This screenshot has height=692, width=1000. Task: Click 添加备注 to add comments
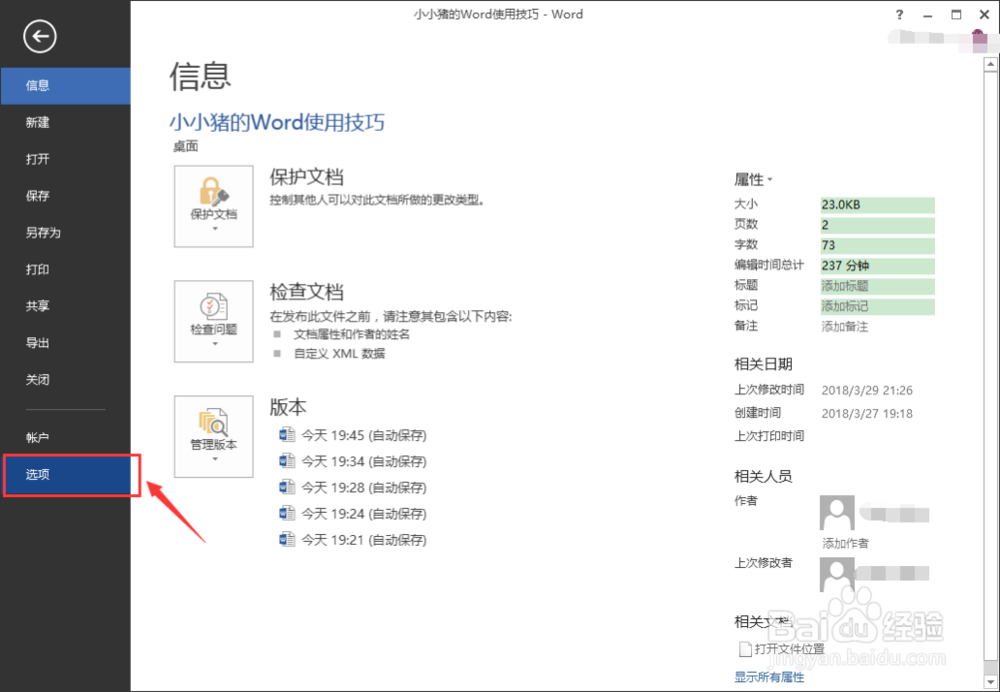click(847, 326)
